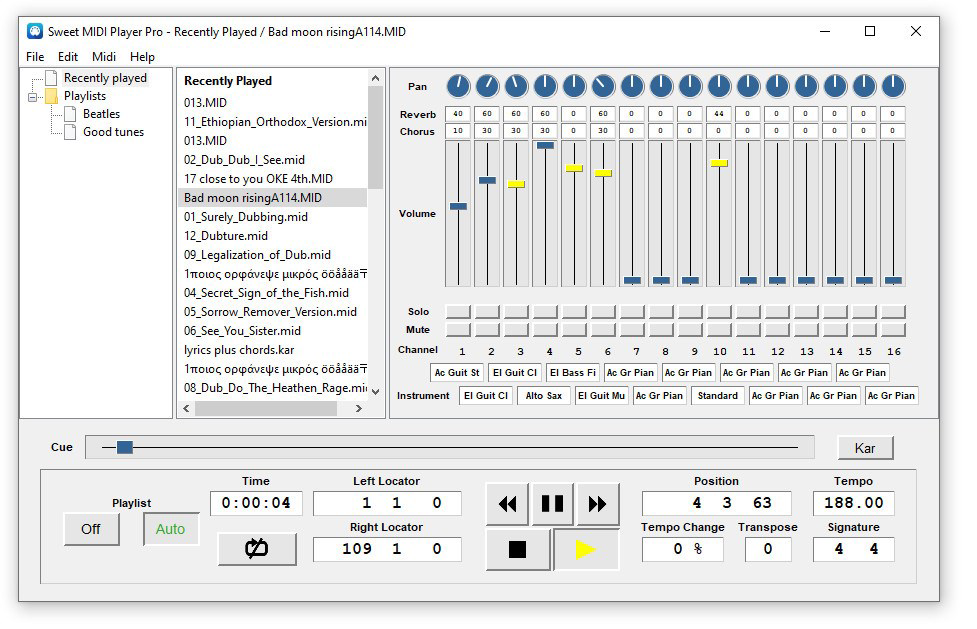Click the Kar button
The image size is (977, 629).
[x=865, y=447]
